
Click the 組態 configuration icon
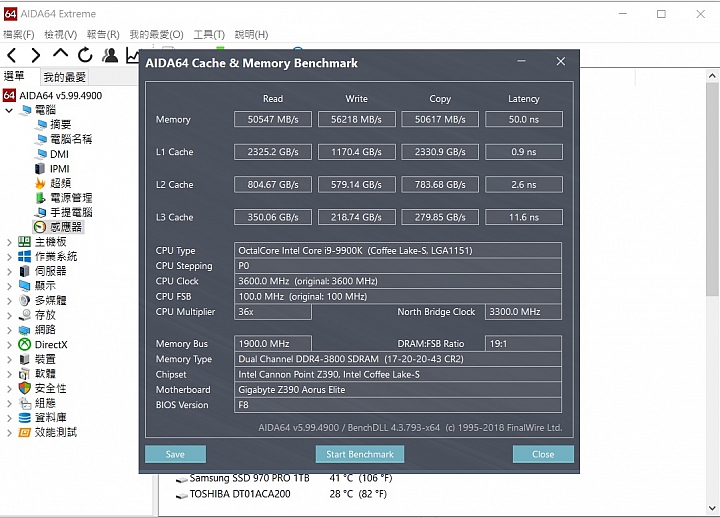(24, 403)
